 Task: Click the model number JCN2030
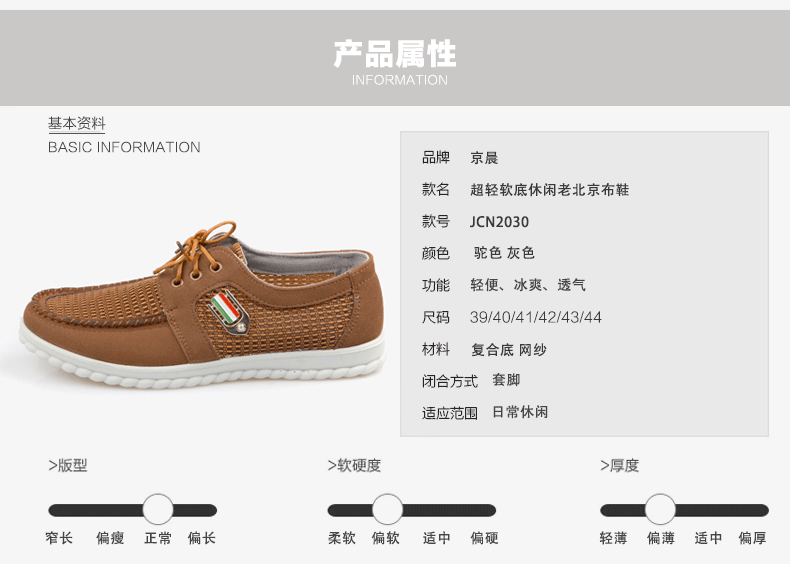(x=499, y=222)
